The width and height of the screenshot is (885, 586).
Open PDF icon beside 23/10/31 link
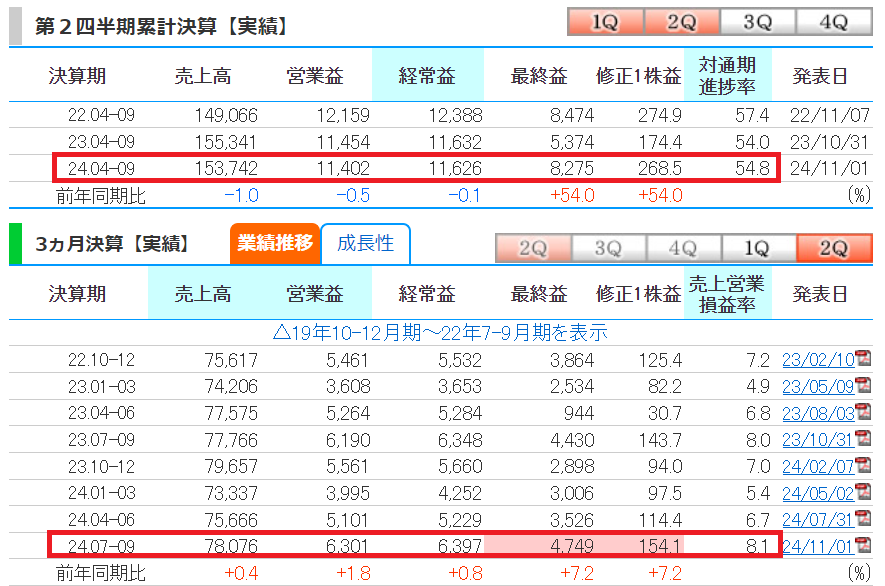coord(863,438)
